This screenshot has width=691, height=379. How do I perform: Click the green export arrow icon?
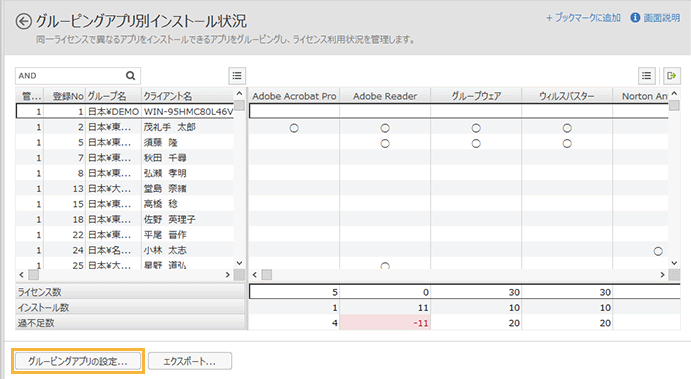click(x=672, y=76)
